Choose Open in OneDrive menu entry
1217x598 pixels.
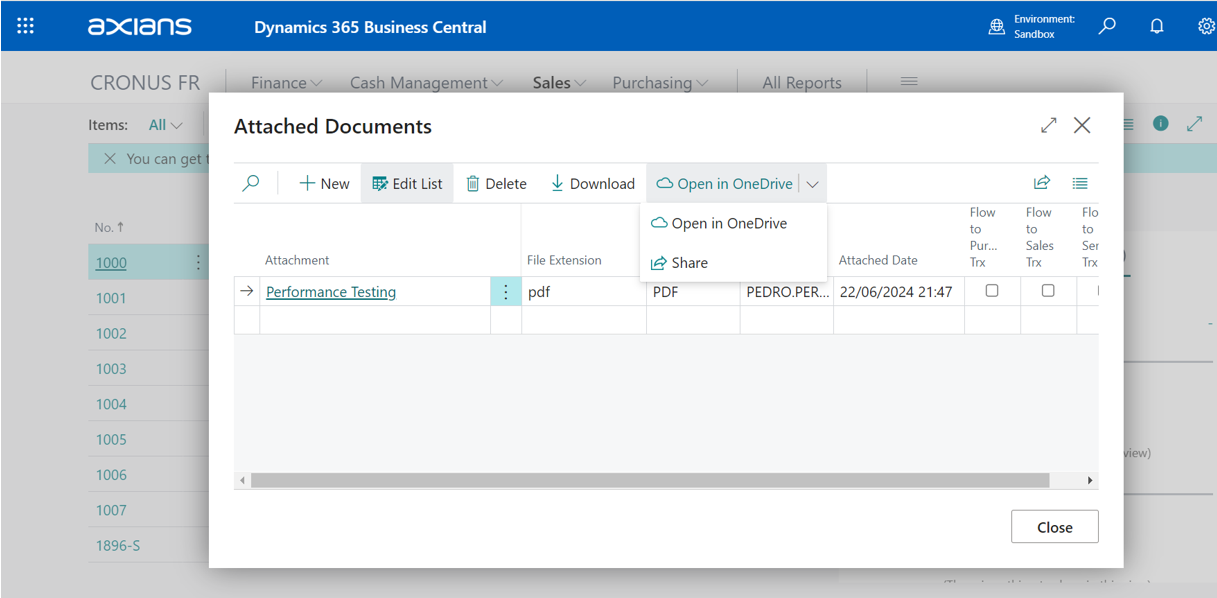(728, 223)
